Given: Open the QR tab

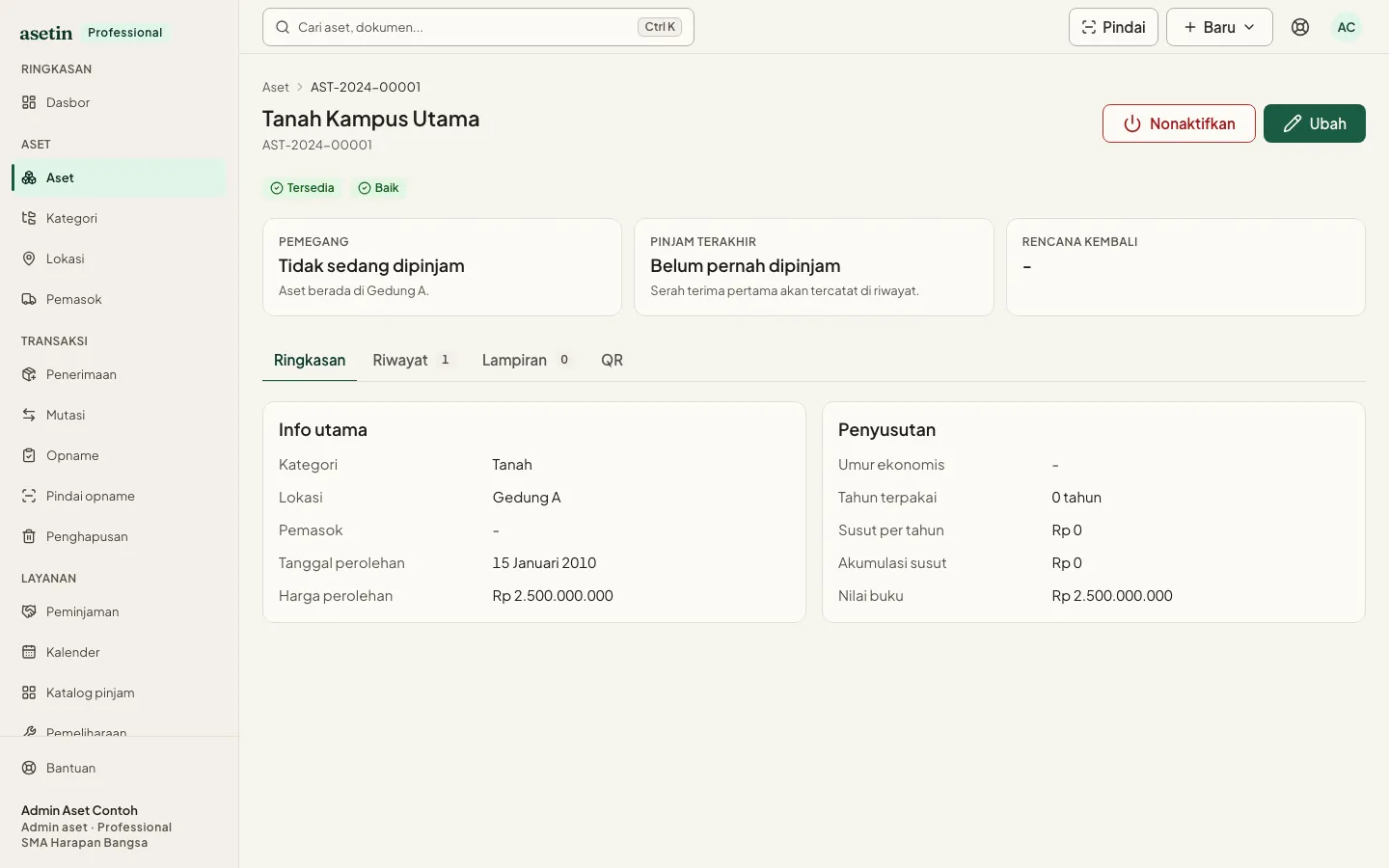Looking at the screenshot, I should pyautogui.click(x=612, y=360).
